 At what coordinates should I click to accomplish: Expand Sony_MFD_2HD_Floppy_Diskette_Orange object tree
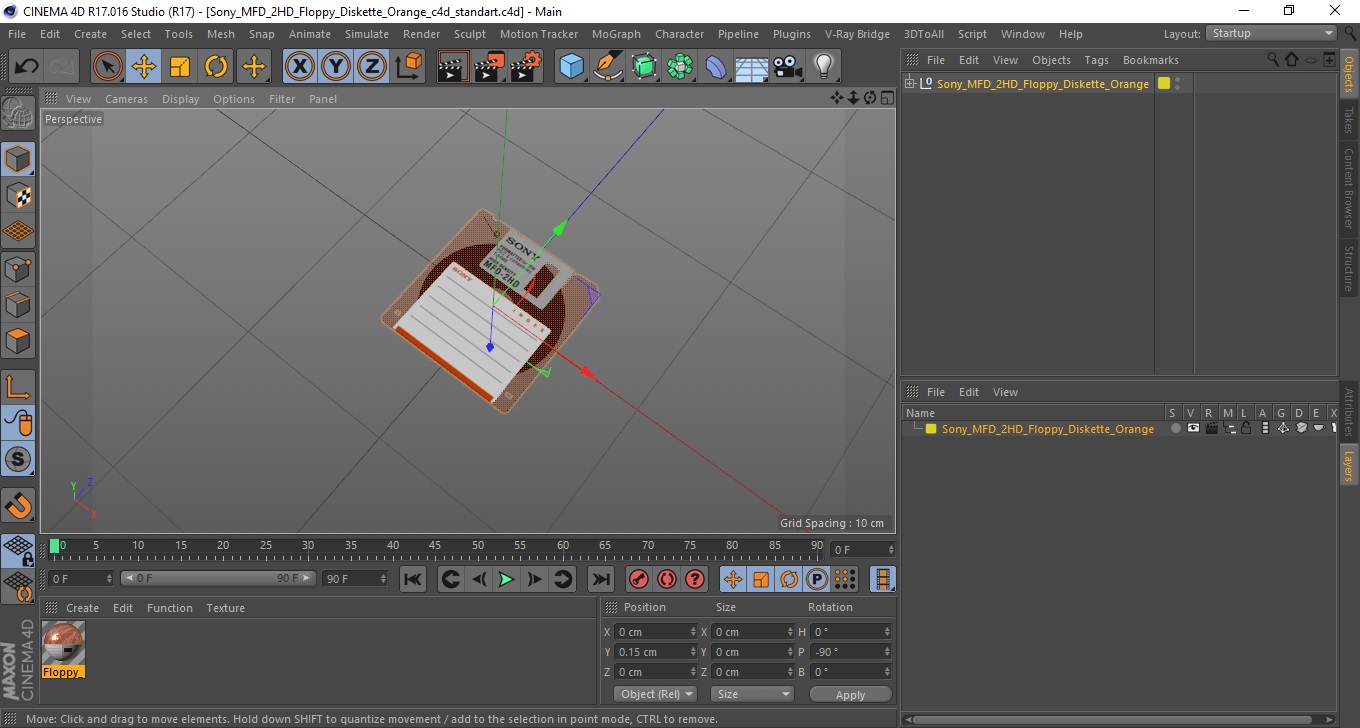pos(909,84)
